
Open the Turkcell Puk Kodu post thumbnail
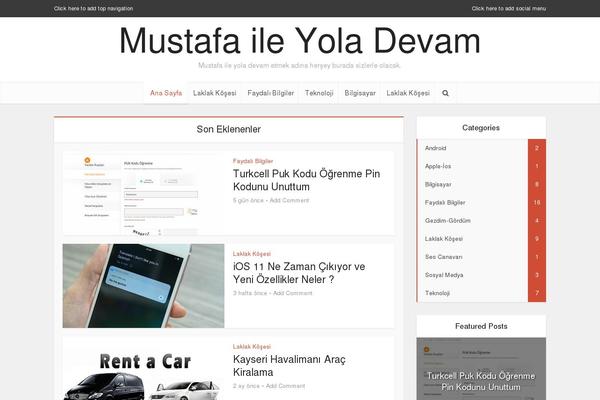[x=143, y=193]
